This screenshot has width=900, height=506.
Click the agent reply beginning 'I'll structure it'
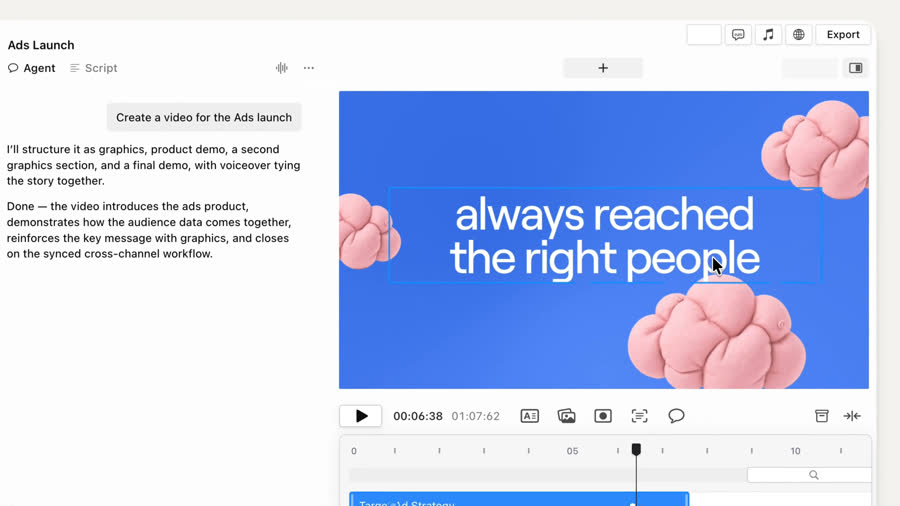pos(153,165)
